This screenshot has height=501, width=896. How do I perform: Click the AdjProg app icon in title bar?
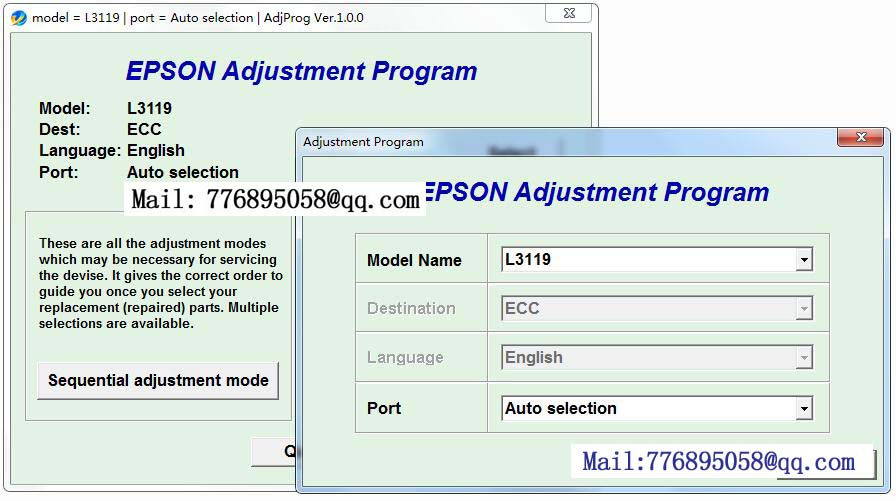coord(18,18)
